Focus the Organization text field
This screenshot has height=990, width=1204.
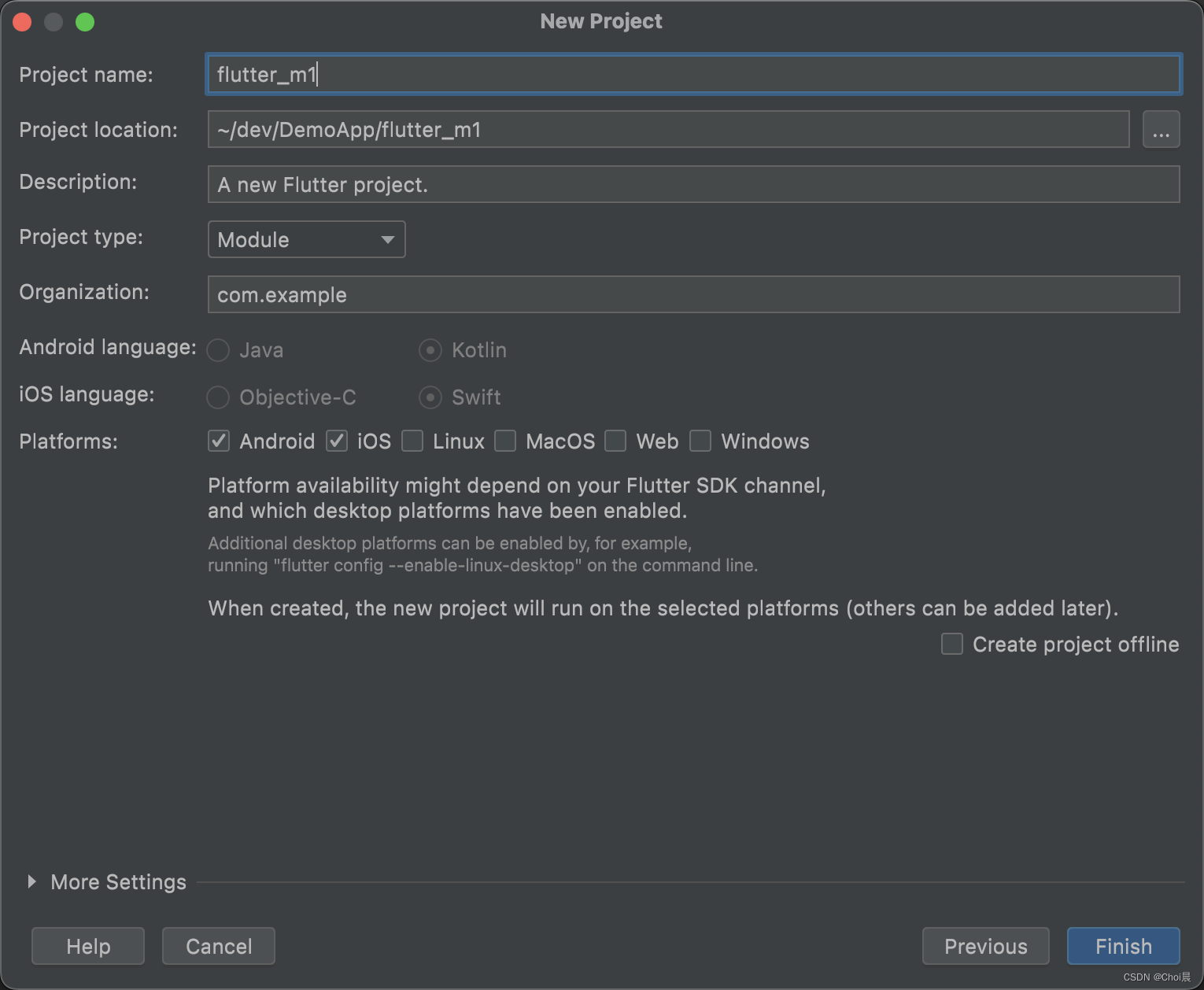[692, 294]
